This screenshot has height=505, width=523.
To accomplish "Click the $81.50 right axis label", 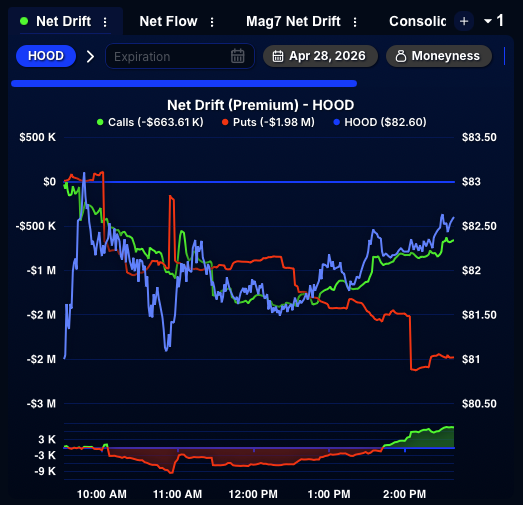I will (479, 315).
